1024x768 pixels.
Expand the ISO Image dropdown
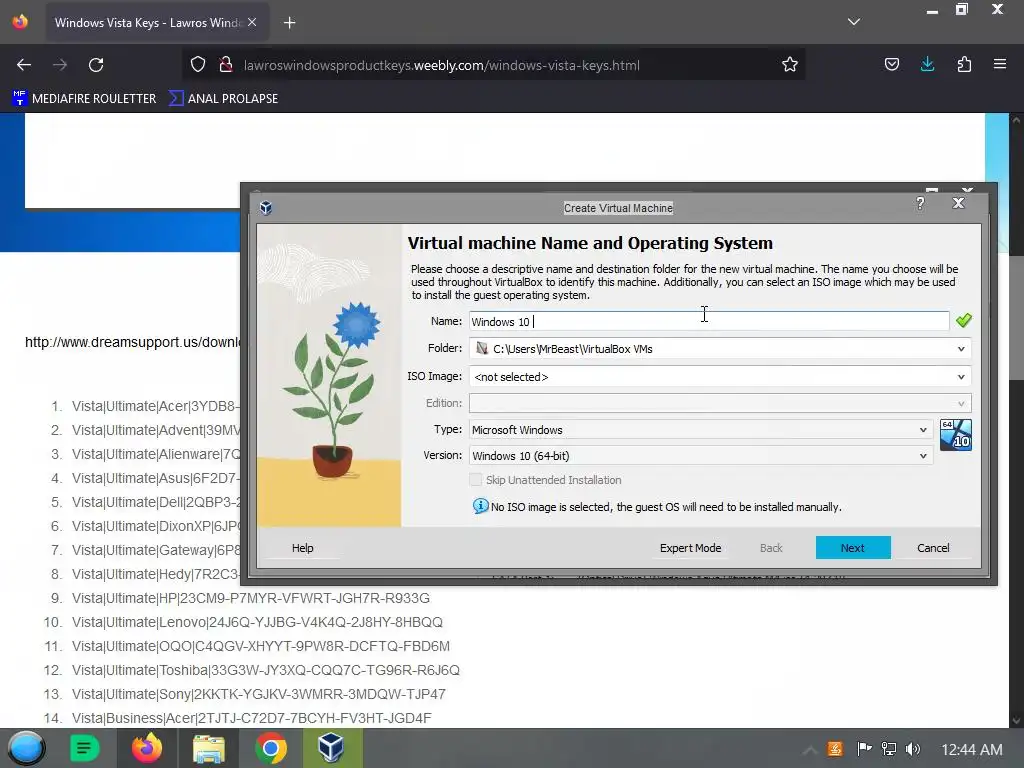[961, 377]
